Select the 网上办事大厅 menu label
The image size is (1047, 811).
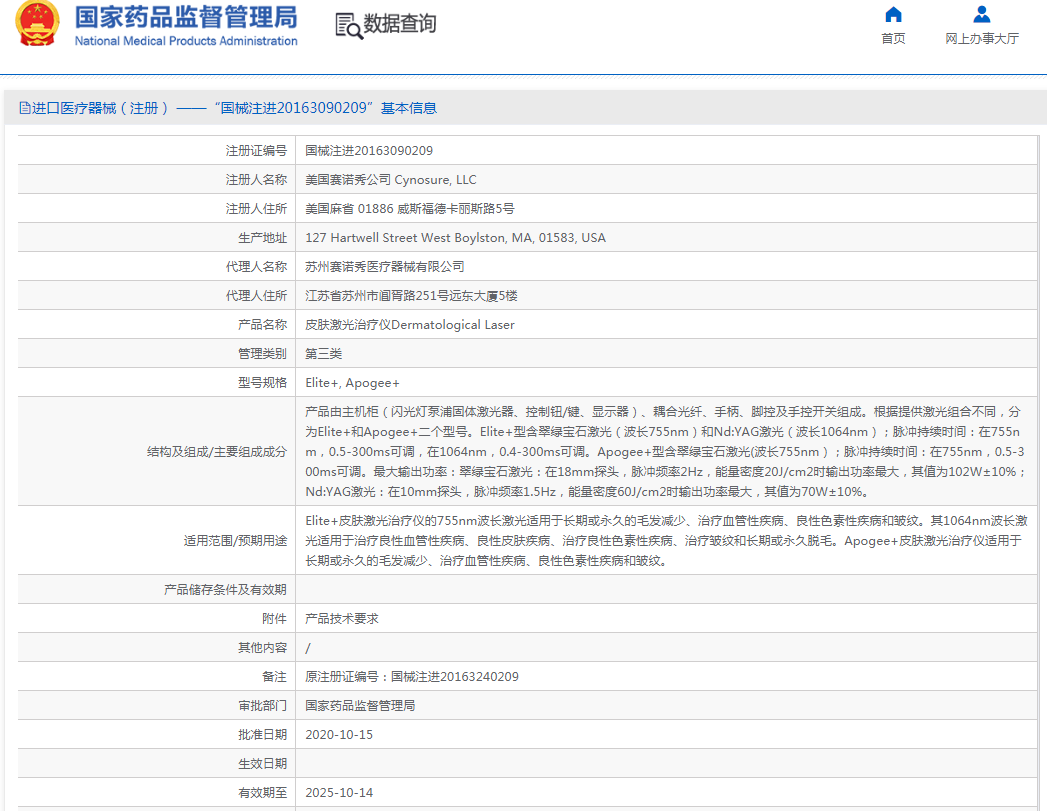coord(982,39)
